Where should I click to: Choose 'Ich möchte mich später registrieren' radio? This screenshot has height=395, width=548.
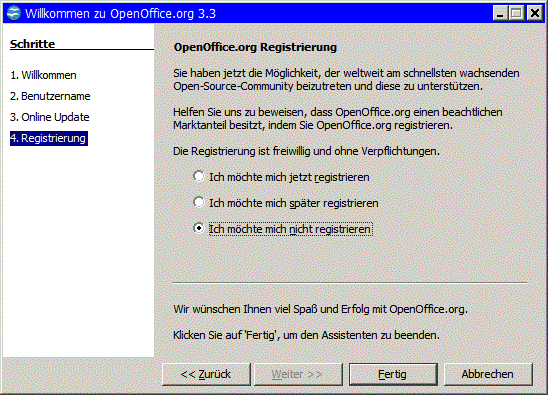pos(286,203)
